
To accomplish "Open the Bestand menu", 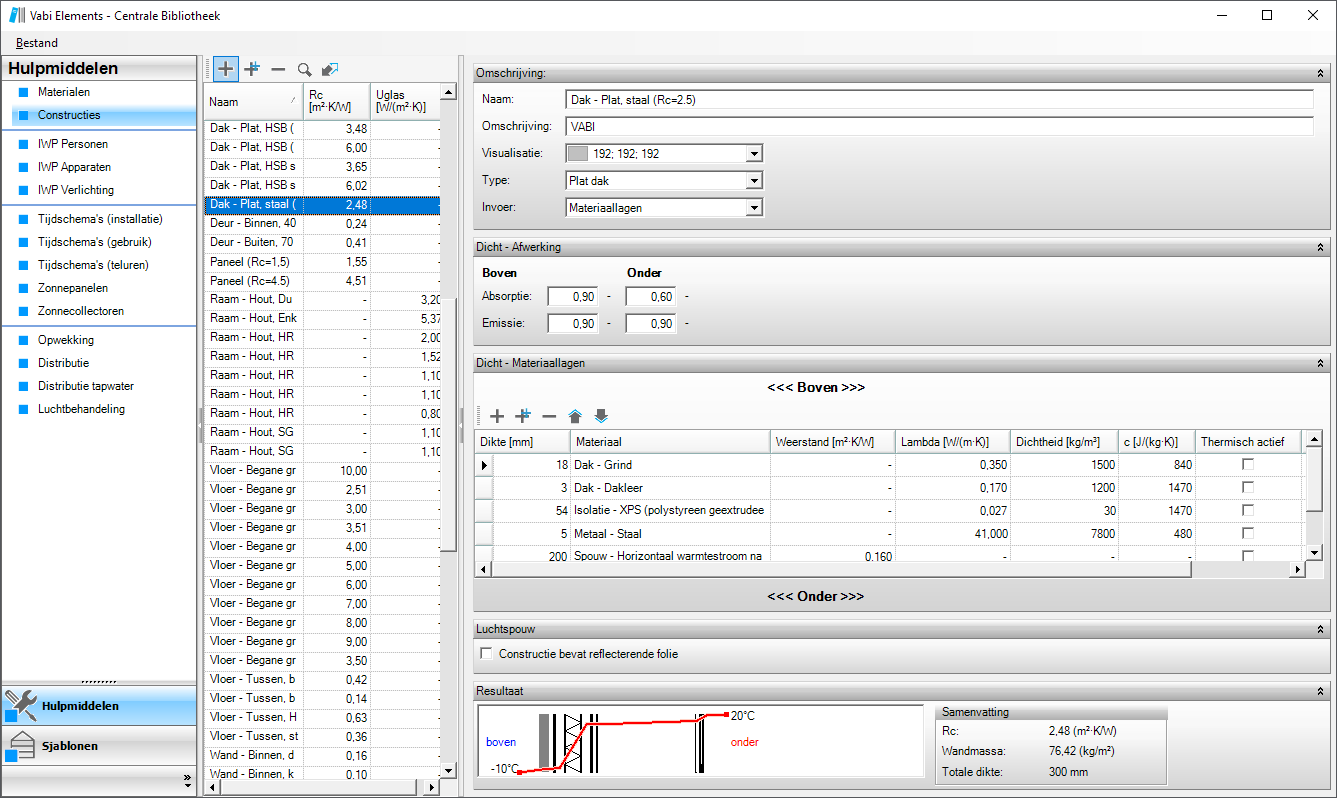I will click(x=37, y=43).
